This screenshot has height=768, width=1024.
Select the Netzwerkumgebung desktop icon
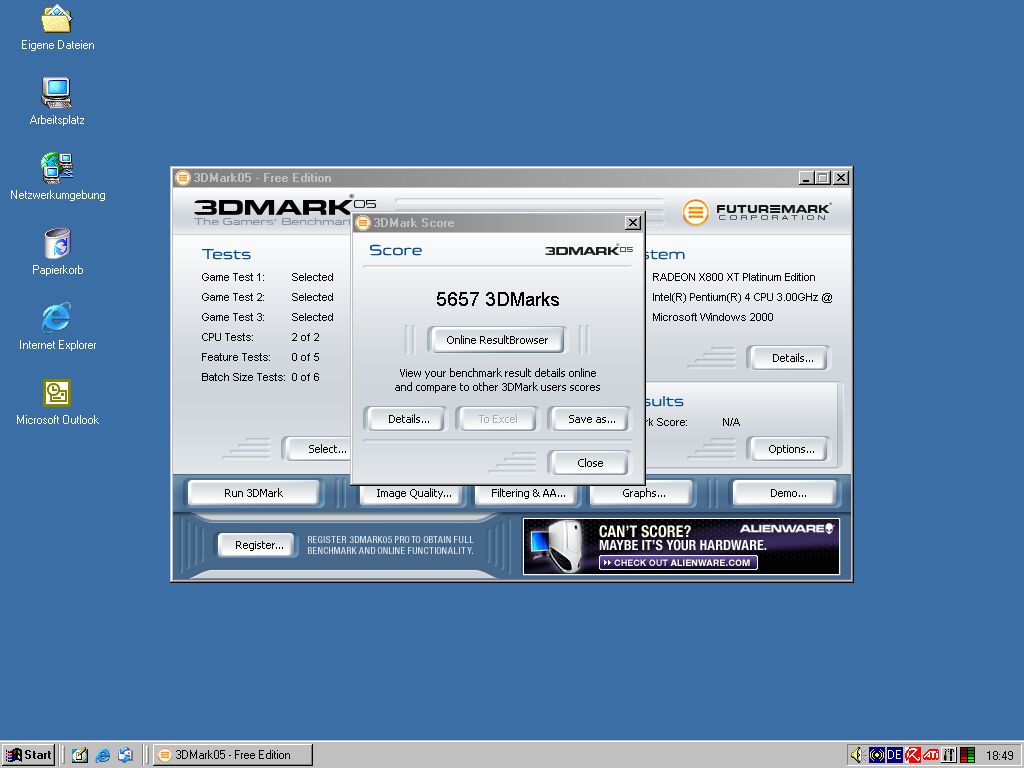57,177
